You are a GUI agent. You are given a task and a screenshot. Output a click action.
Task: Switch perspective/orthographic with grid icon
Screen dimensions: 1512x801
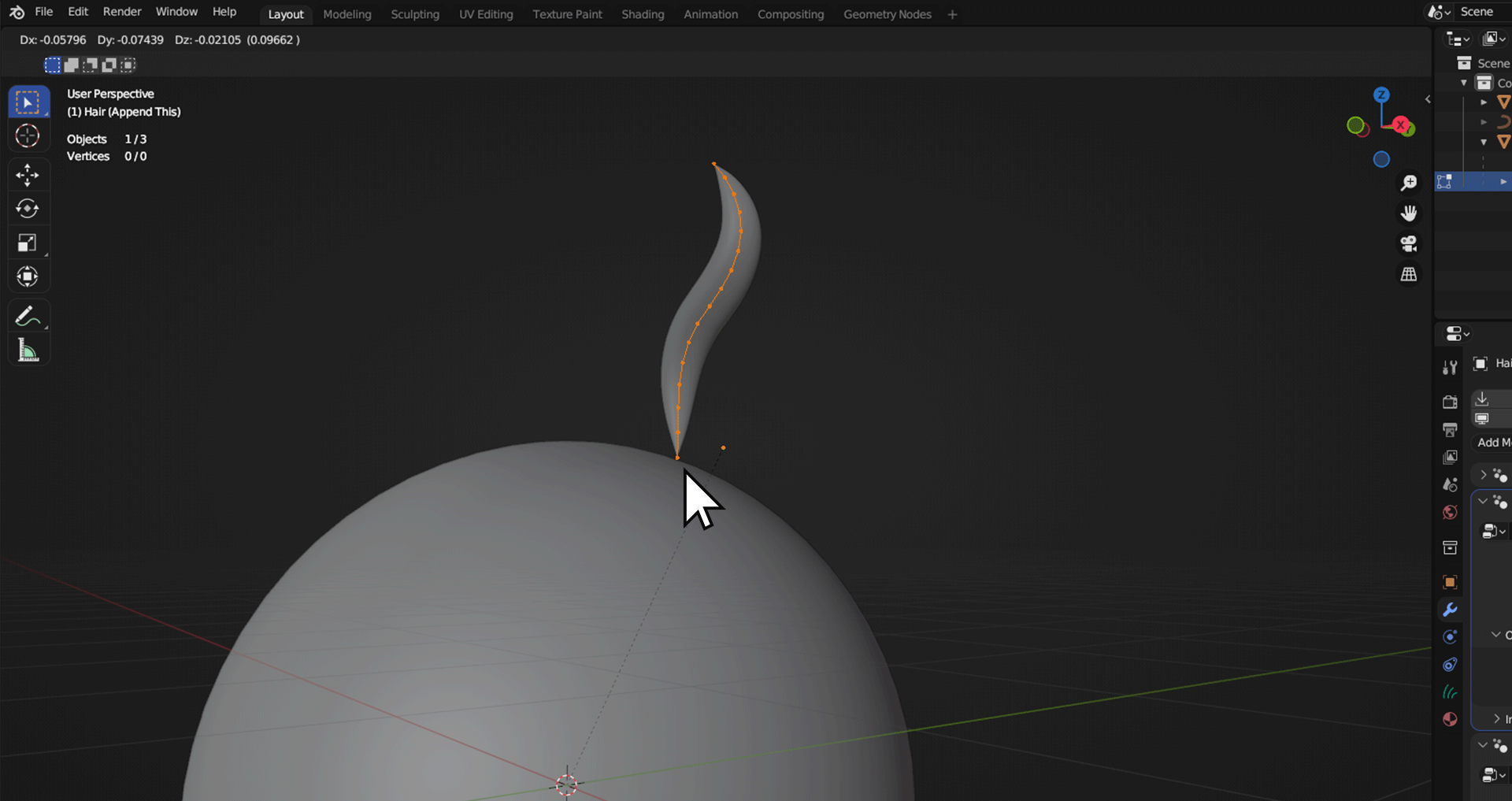pos(1409,274)
